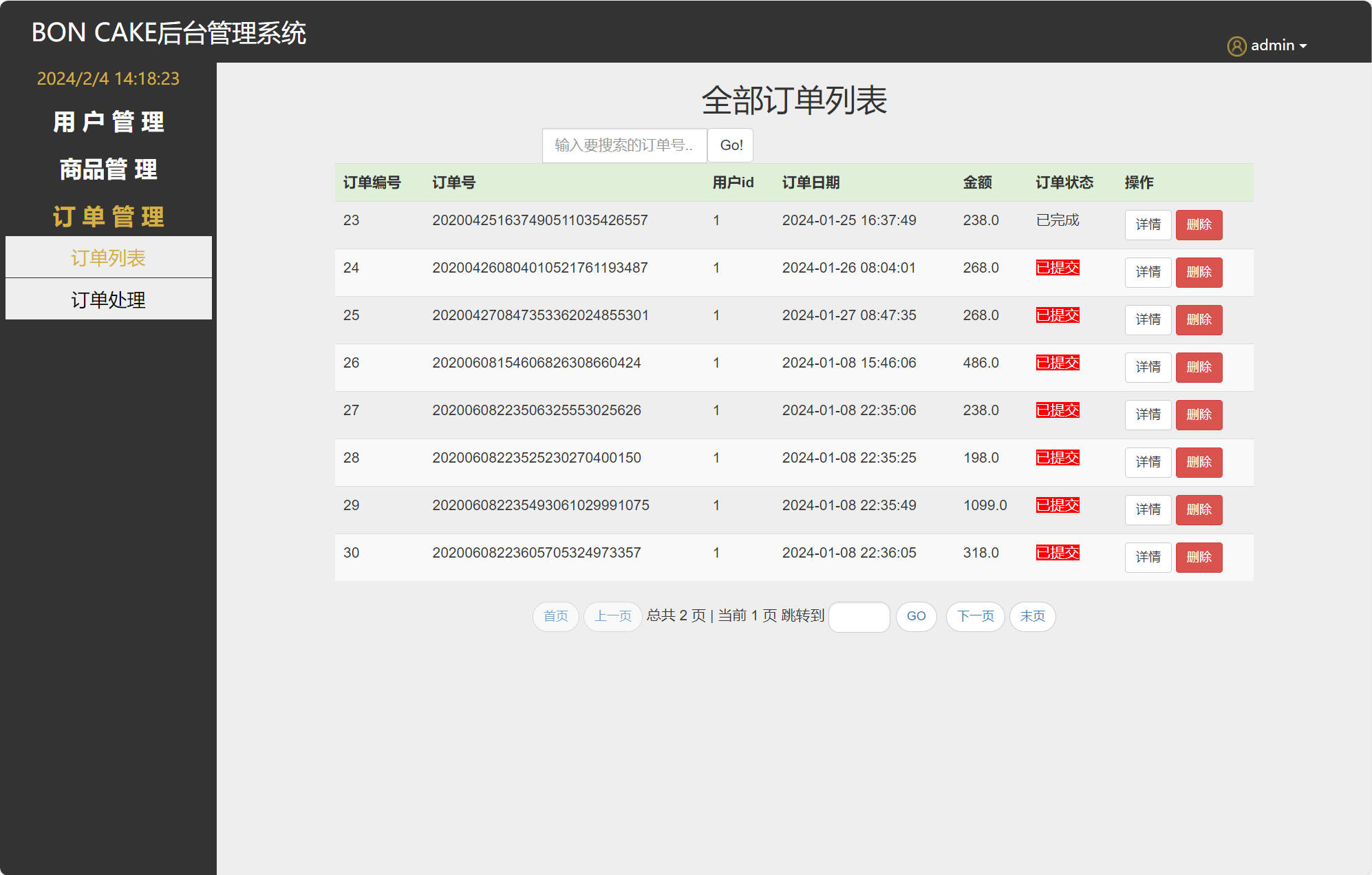Jump to the last page 末页
Image resolution: width=1372 pixels, height=875 pixels.
click(x=1032, y=617)
